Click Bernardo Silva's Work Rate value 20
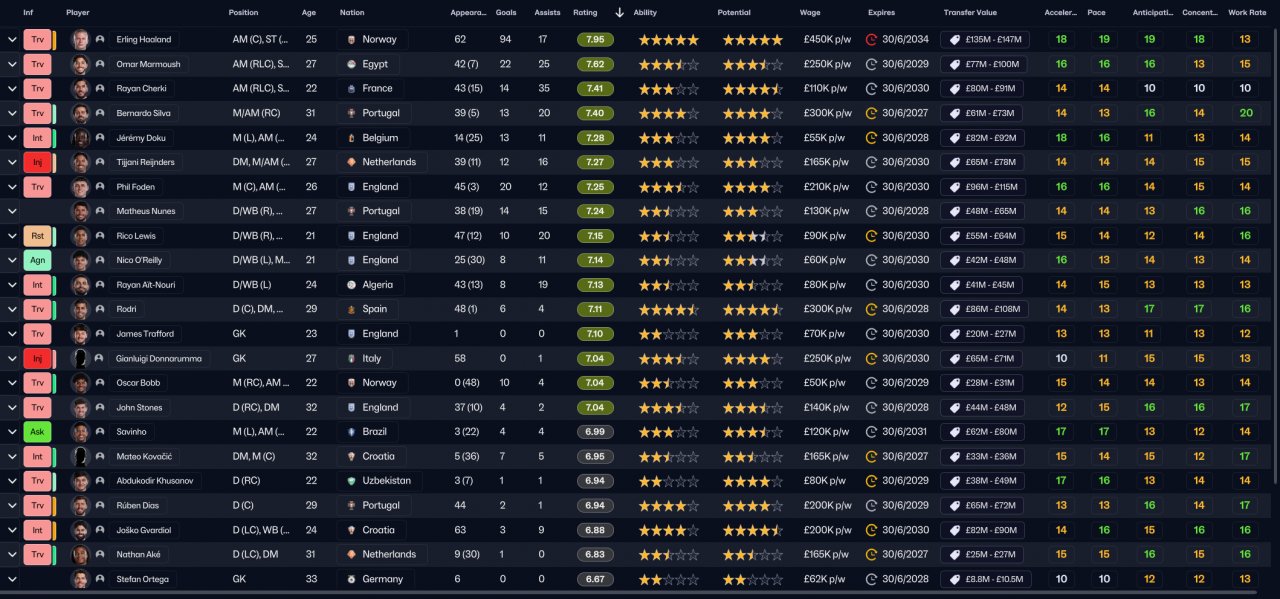This screenshot has height=599, width=1280. [1245, 113]
